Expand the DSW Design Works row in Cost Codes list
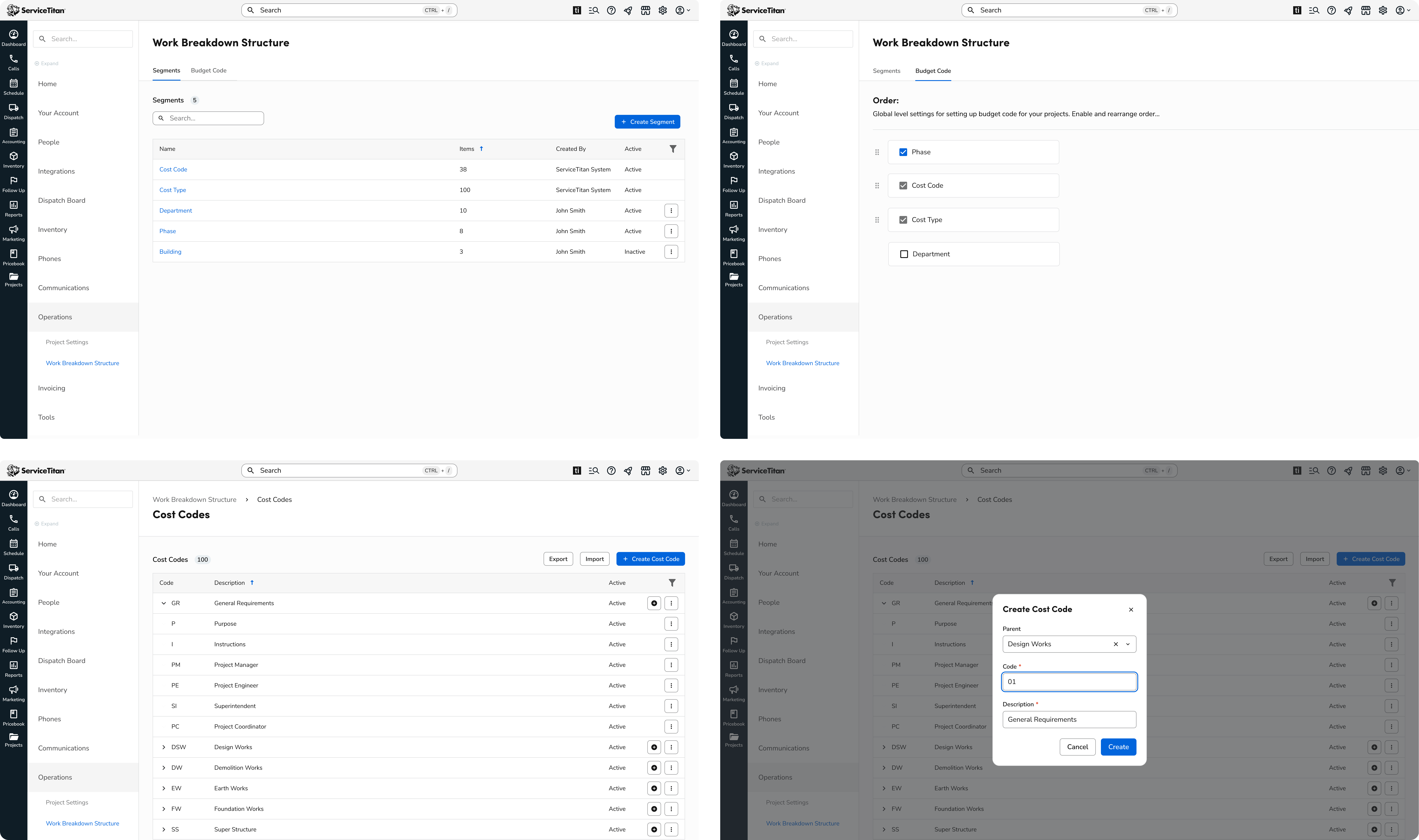This screenshot has width=1419, height=840. [164, 747]
